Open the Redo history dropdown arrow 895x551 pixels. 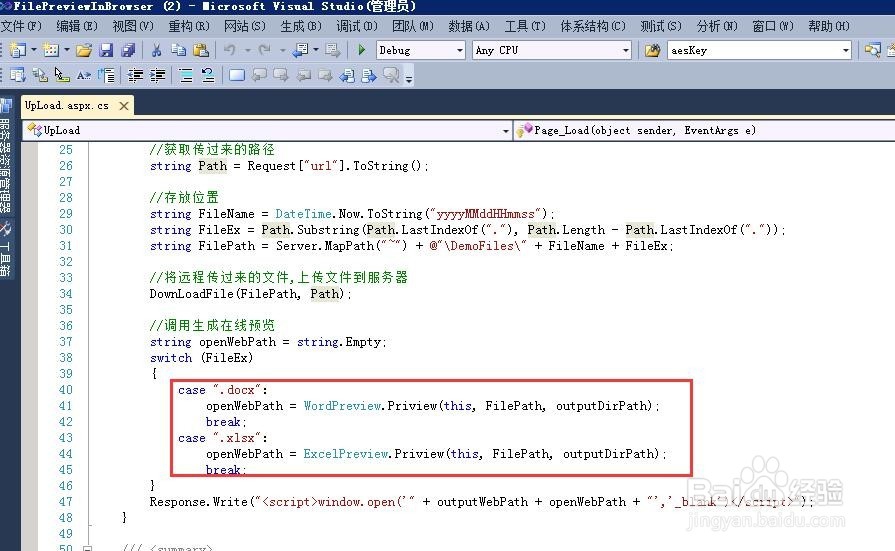[x=282, y=51]
